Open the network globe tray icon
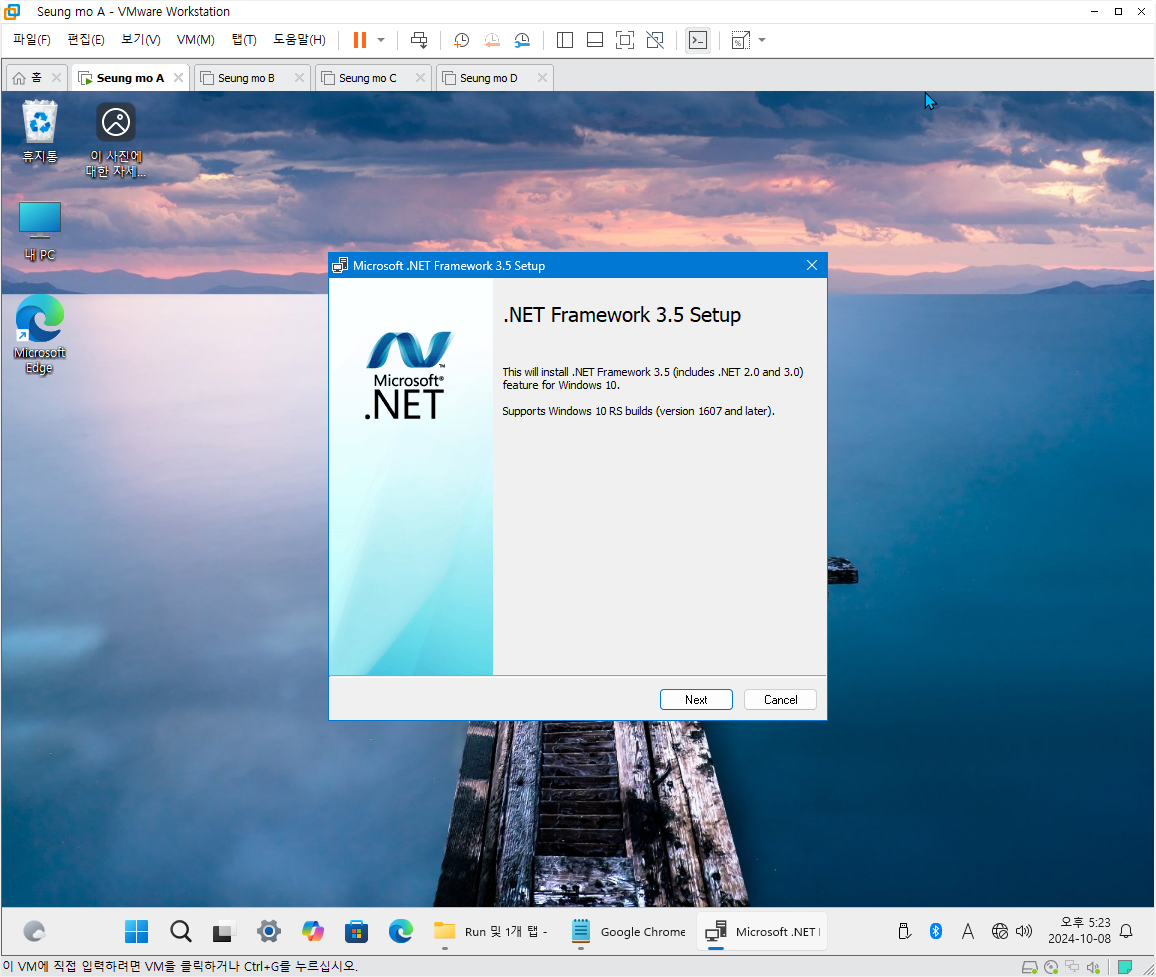Screen dimensions: 1156x977 [x=1000, y=931]
